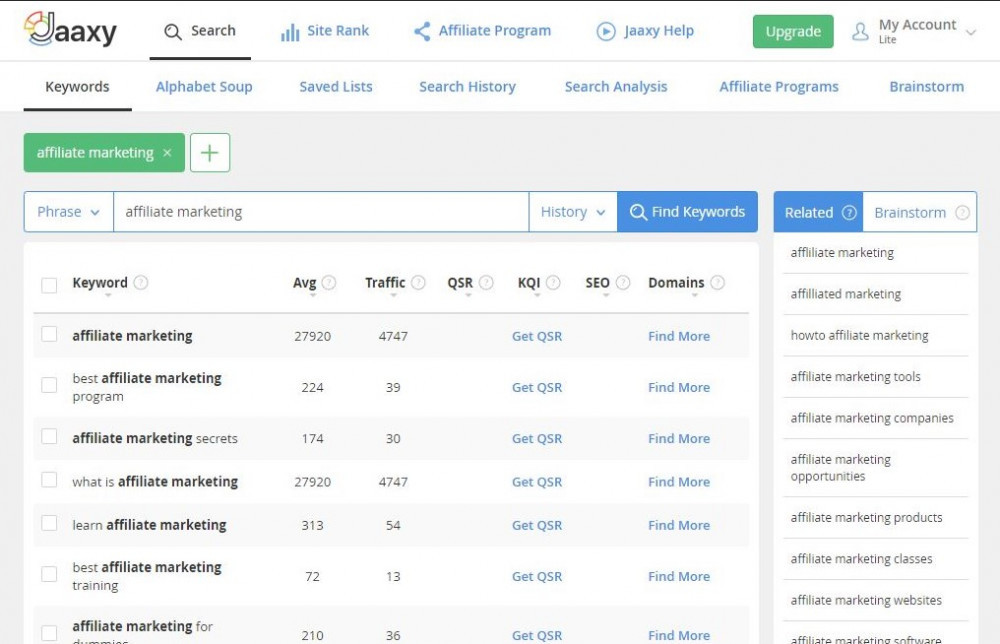
Task: Sort table by Traffic column
Action: [x=393, y=296]
